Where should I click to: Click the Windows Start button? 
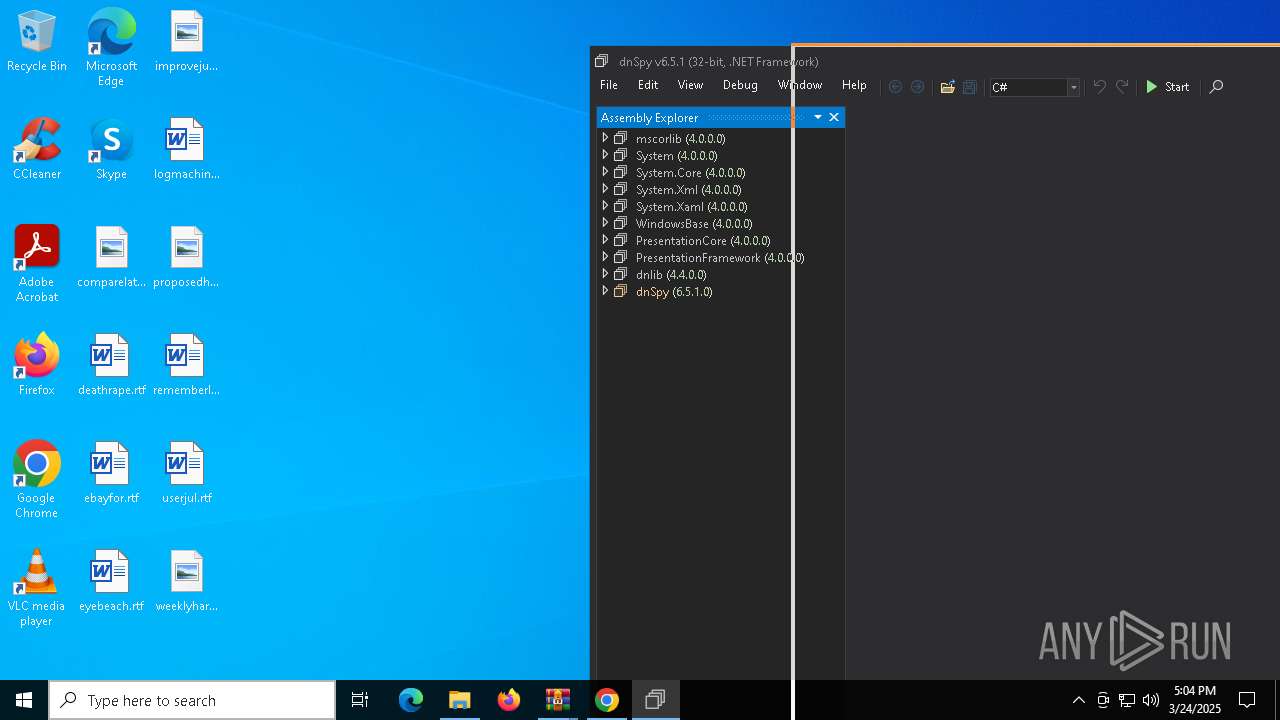(24, 700)
